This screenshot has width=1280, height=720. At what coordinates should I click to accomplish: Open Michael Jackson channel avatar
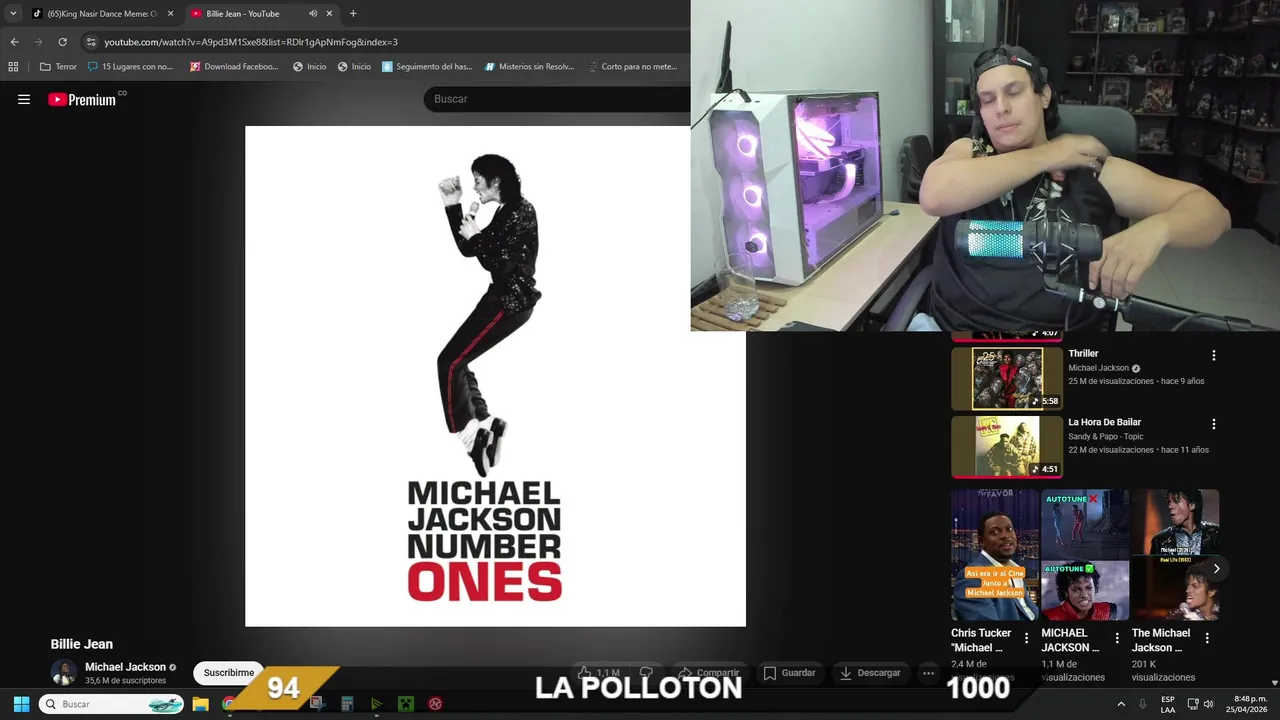click(64, 673)
